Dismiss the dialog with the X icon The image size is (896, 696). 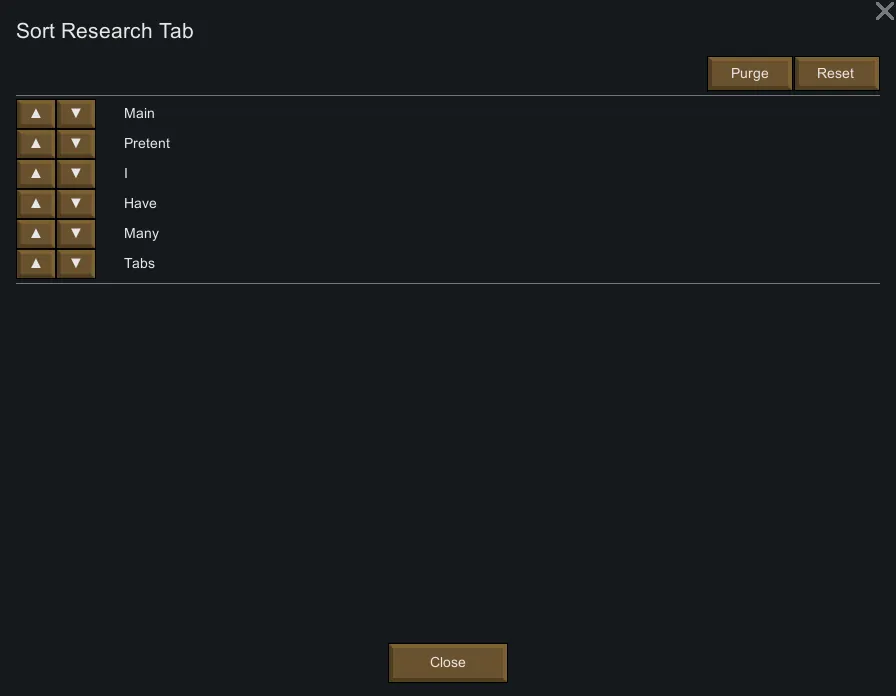[884, 12]
